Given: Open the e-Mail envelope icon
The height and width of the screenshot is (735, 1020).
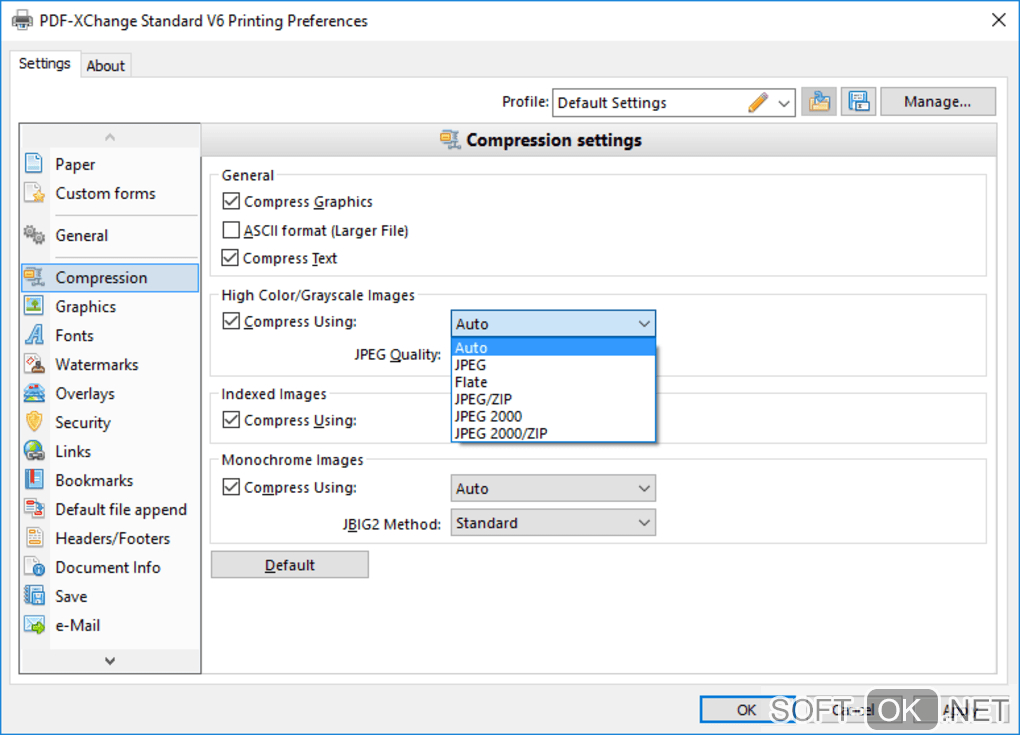Looking at the screenshot, I should 34,624.
